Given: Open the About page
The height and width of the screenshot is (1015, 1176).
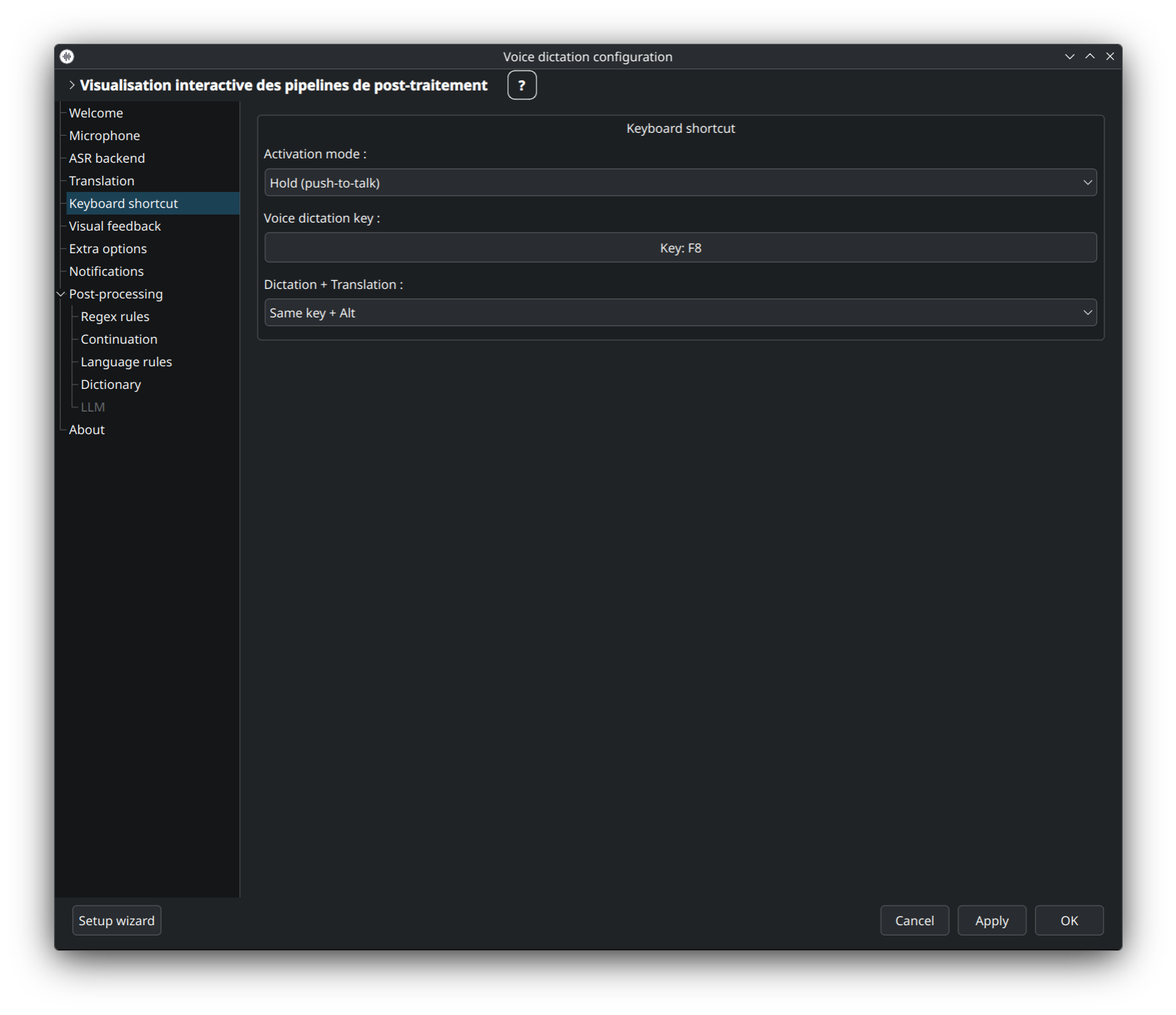Looking at the screenshot, I should click(87, 430).
